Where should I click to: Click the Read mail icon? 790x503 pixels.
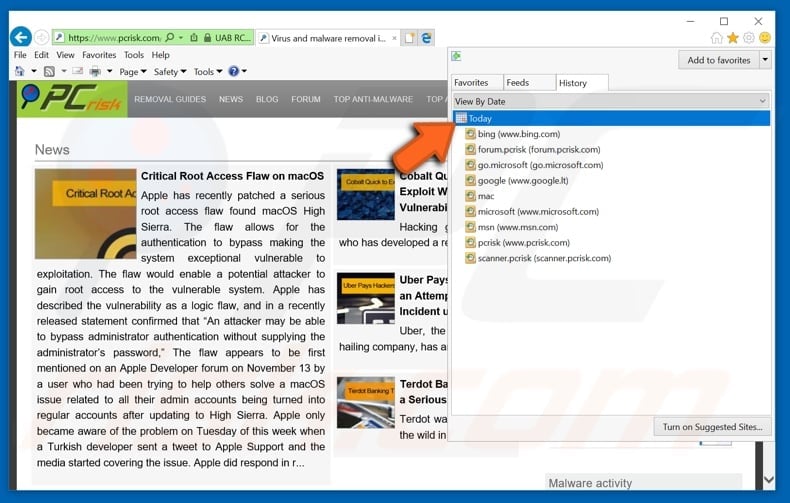pos(78,72)
